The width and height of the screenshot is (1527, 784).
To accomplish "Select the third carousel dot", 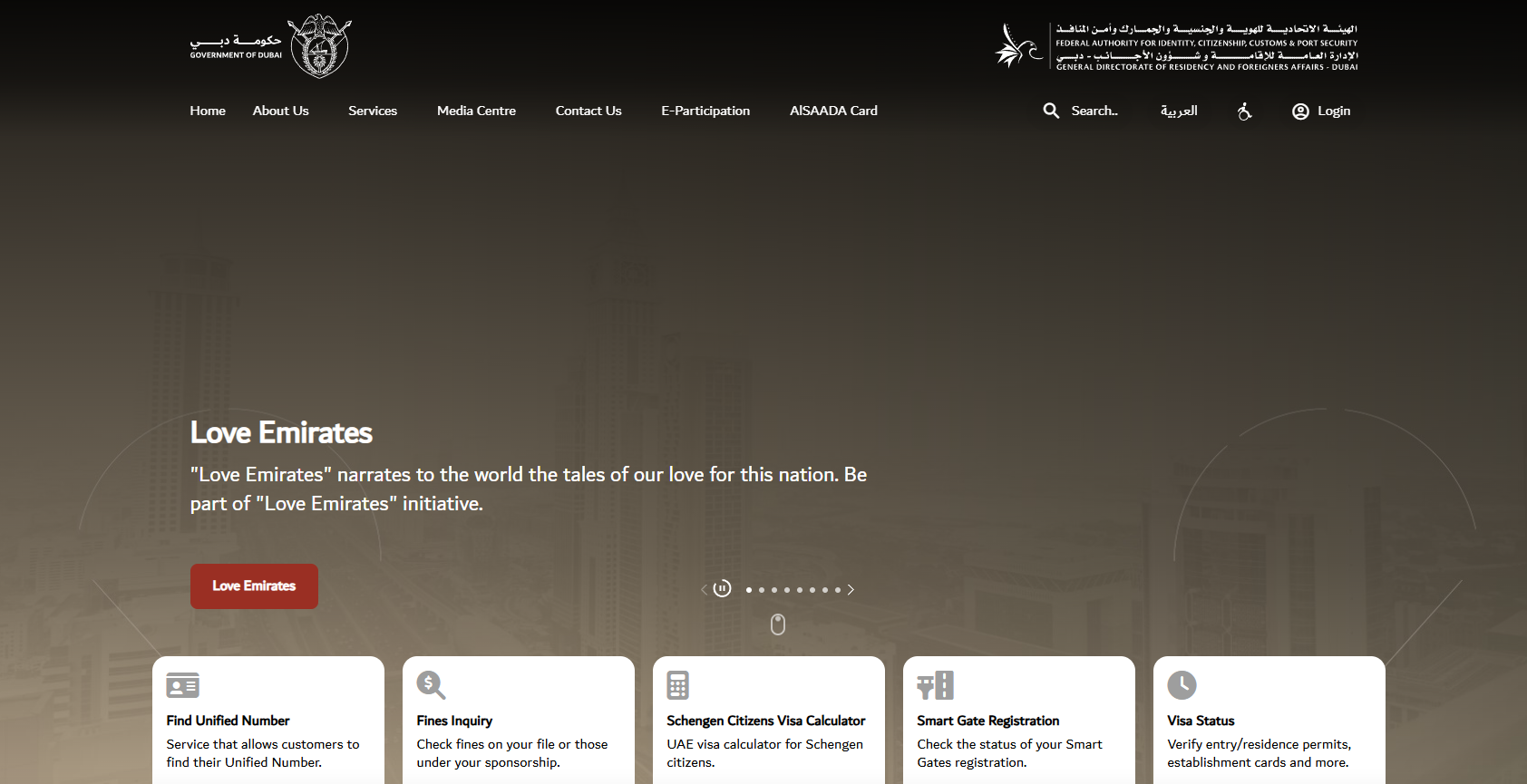I will pyautogui.click(x=774, y=590).
